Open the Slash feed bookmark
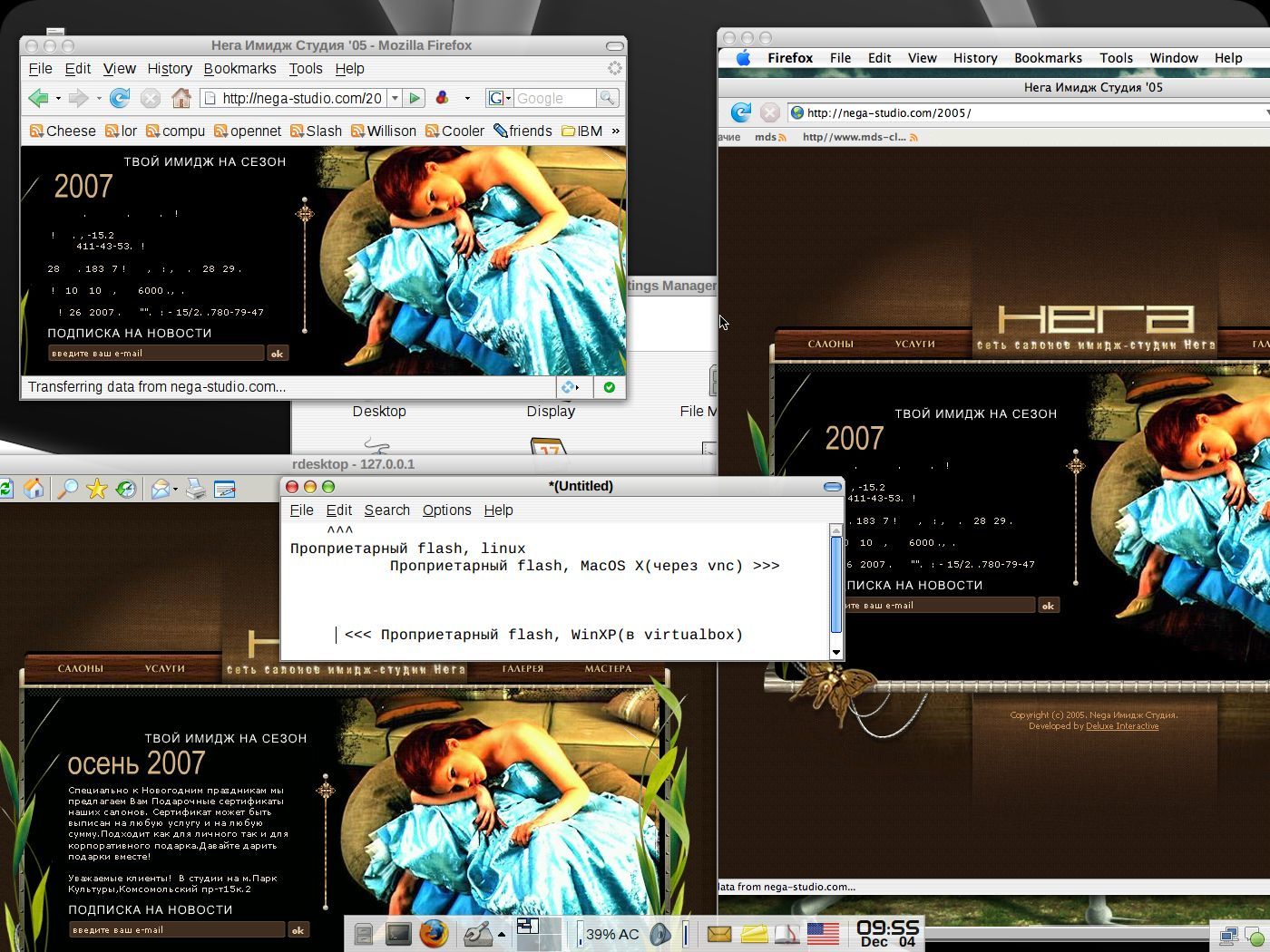1270x952 pixels. click(316, 131)
